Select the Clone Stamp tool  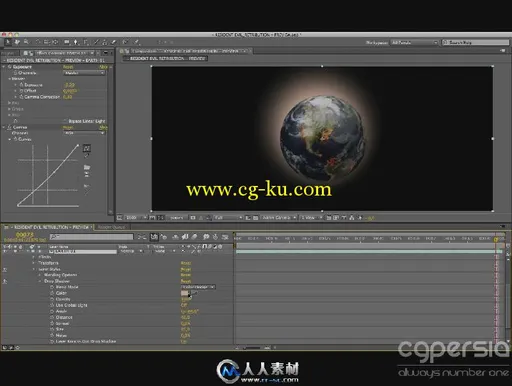pyautogui.click(x=105, y=42)
